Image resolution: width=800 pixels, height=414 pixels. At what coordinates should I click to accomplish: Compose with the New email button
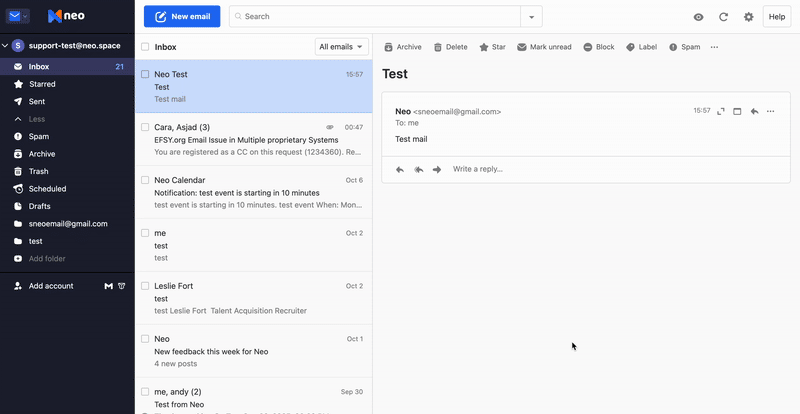[x=182, y=16]
